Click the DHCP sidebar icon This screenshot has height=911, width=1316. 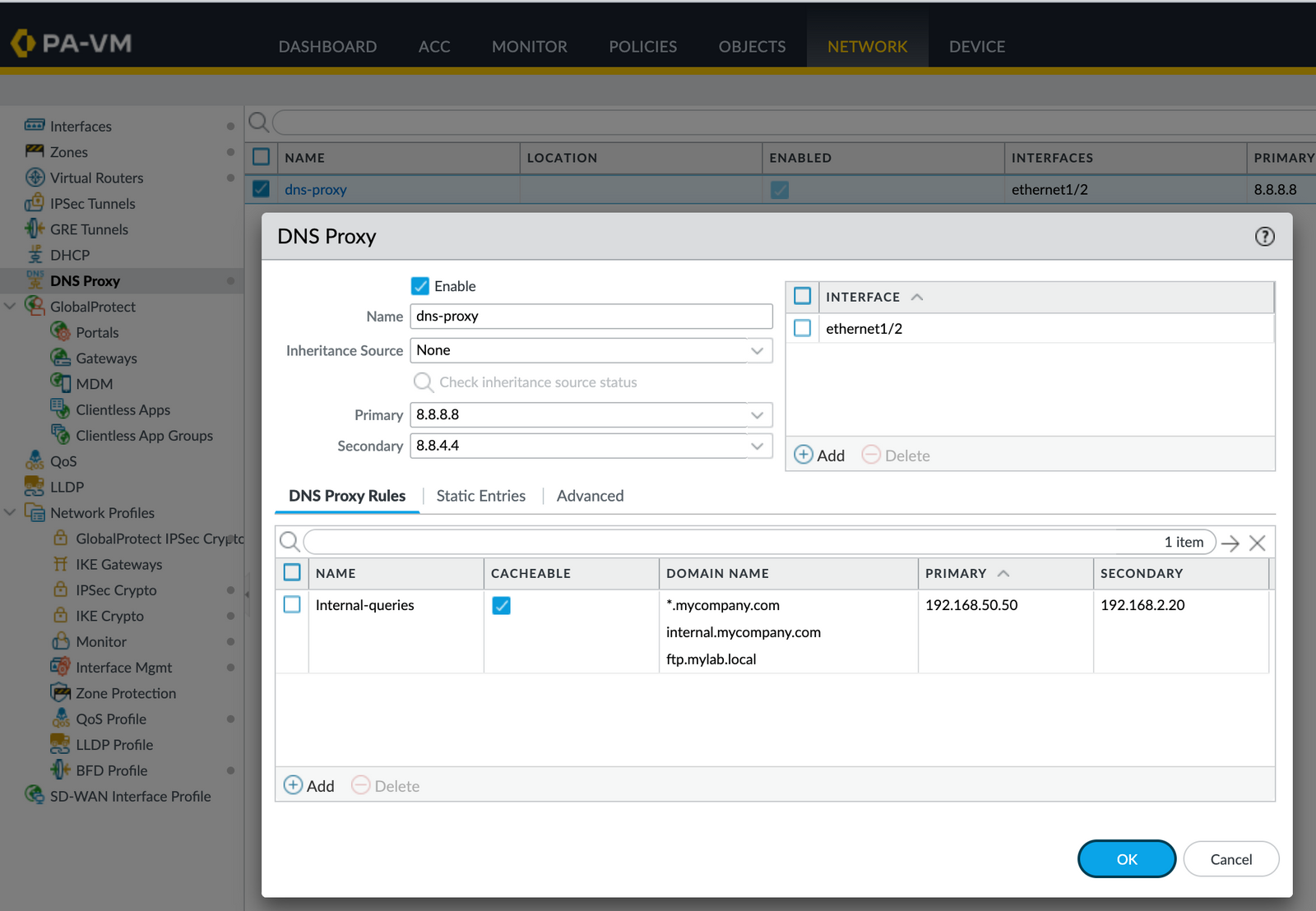(x=34, y=255)
